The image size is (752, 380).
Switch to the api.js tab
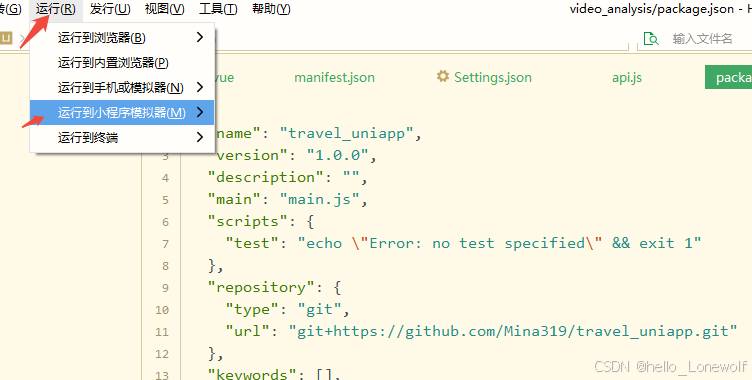(627, 78)
